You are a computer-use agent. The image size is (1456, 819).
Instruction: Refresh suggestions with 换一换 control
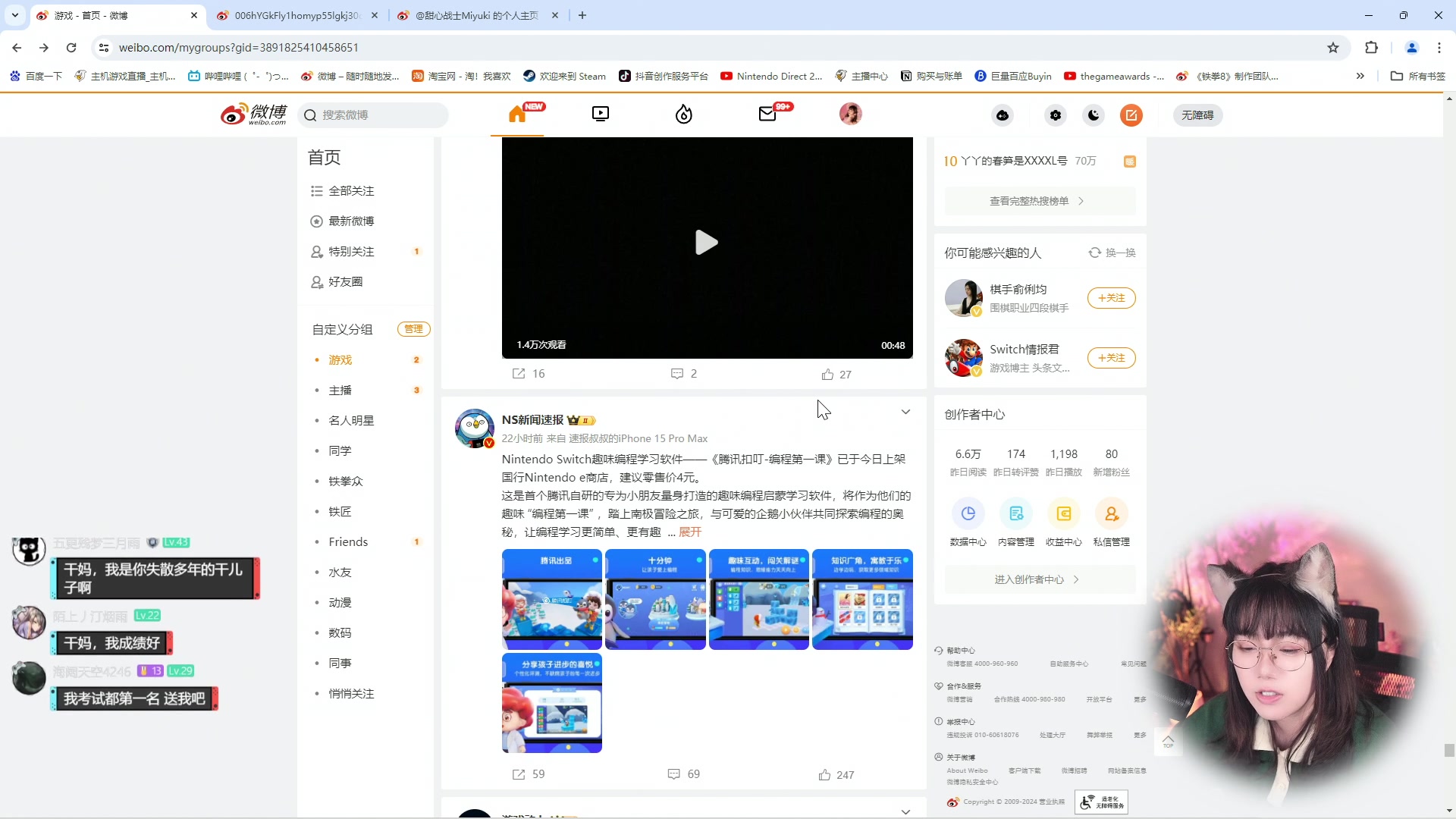1112,253
